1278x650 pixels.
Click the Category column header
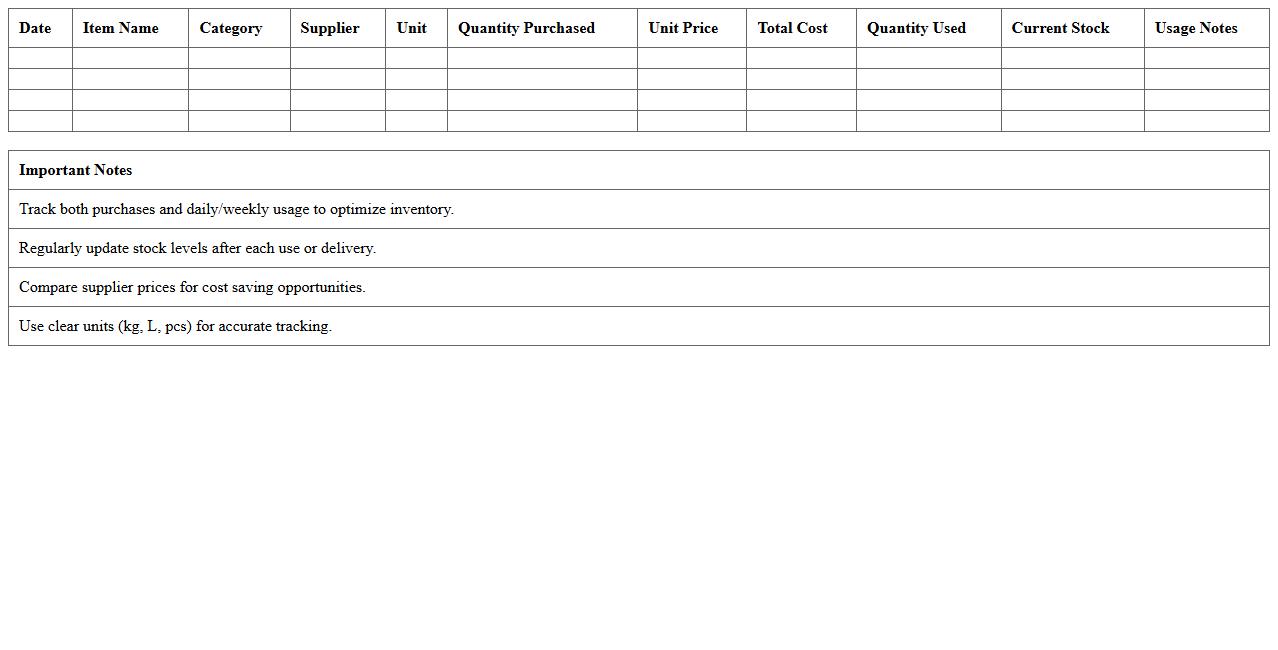231,28
